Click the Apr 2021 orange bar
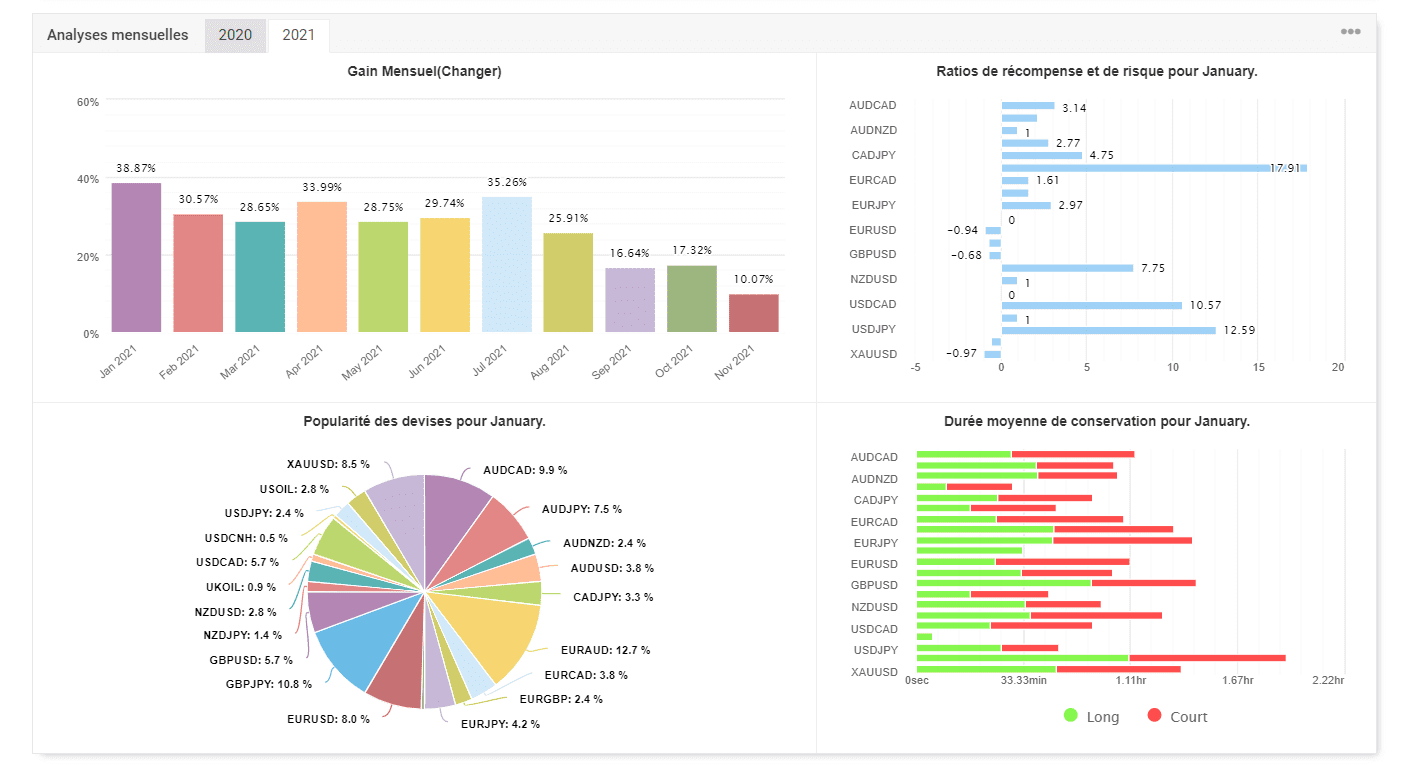 (x=321, y=267)
